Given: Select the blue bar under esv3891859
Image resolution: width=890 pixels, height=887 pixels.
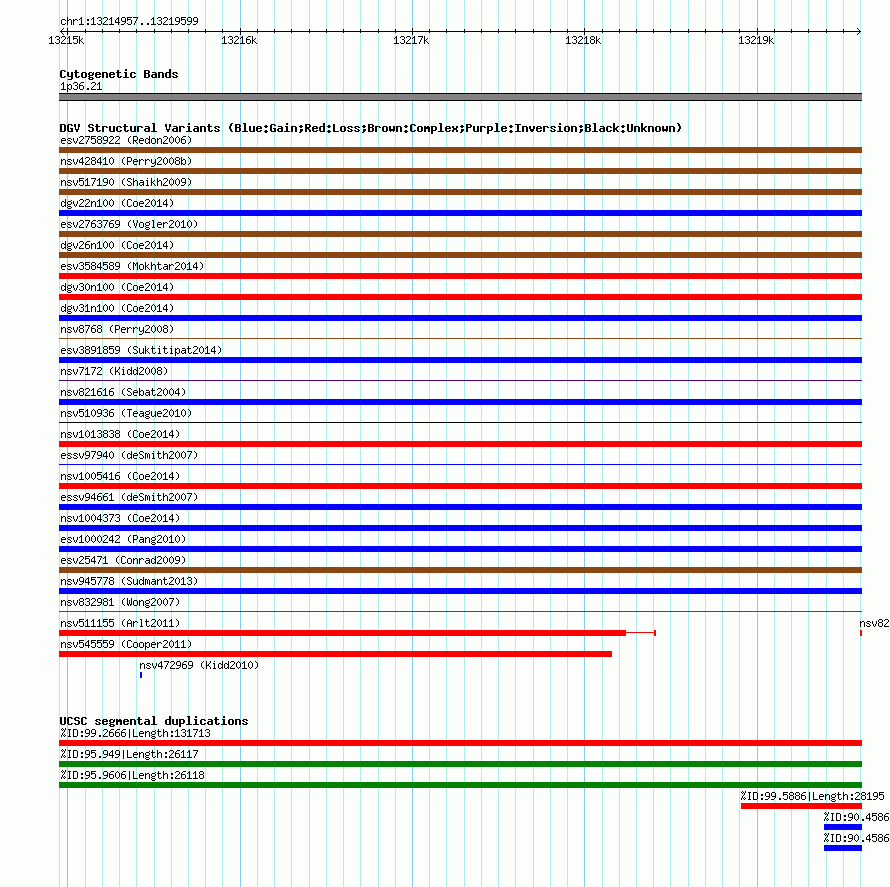Looking at the screenshot, I should click(x=460, y=360).
